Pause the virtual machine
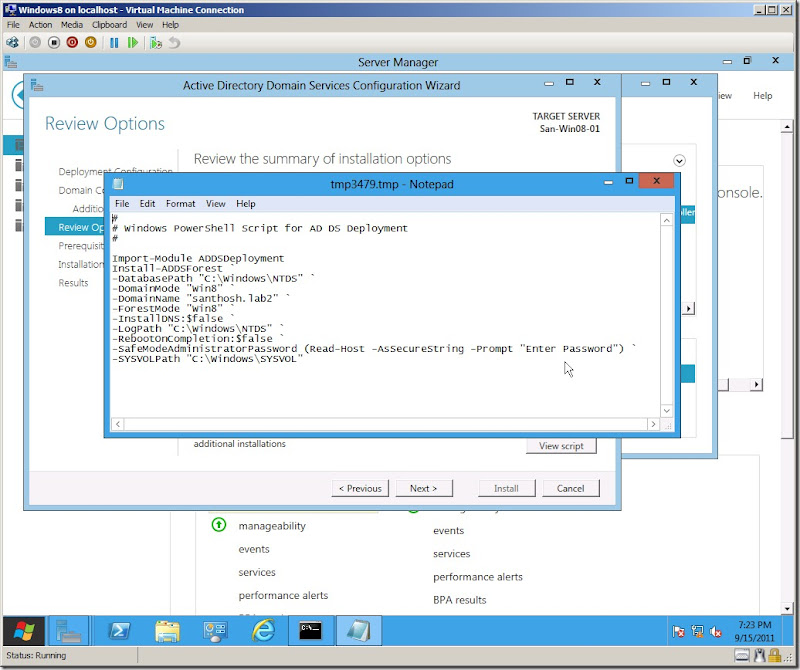Image resolution: width=800 pixels, height=670 pixels. coord(114,43)
